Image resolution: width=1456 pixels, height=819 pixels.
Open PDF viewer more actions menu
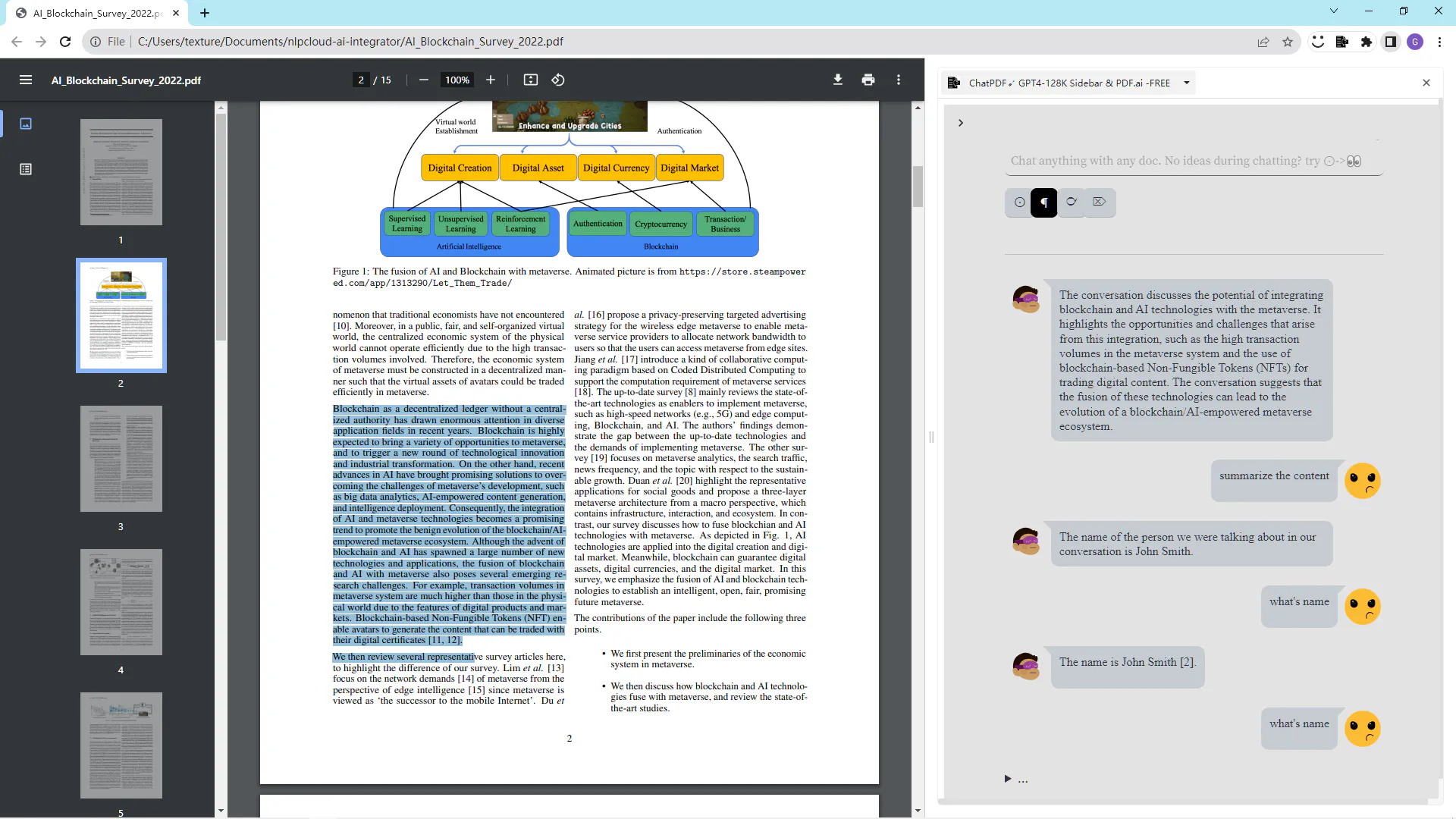coord(899,80)
